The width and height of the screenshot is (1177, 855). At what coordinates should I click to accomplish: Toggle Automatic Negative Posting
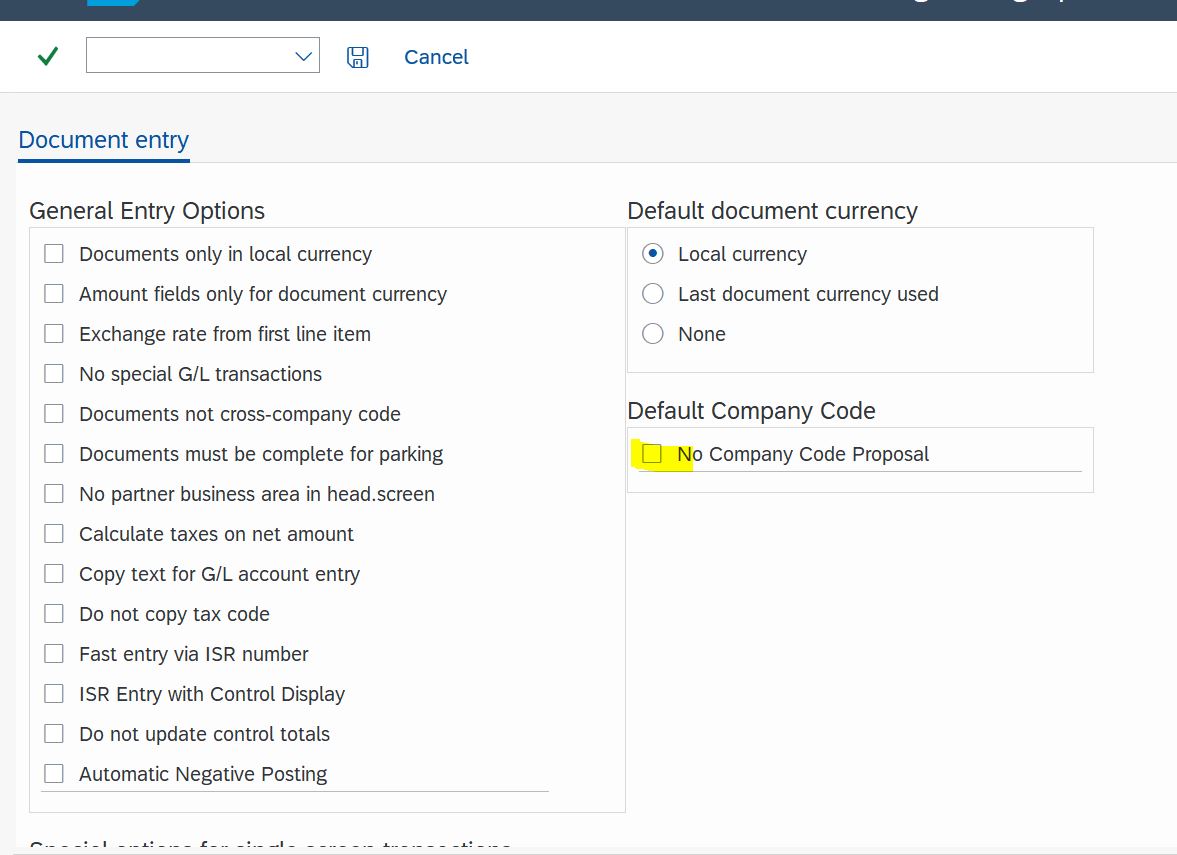point(54,773)
